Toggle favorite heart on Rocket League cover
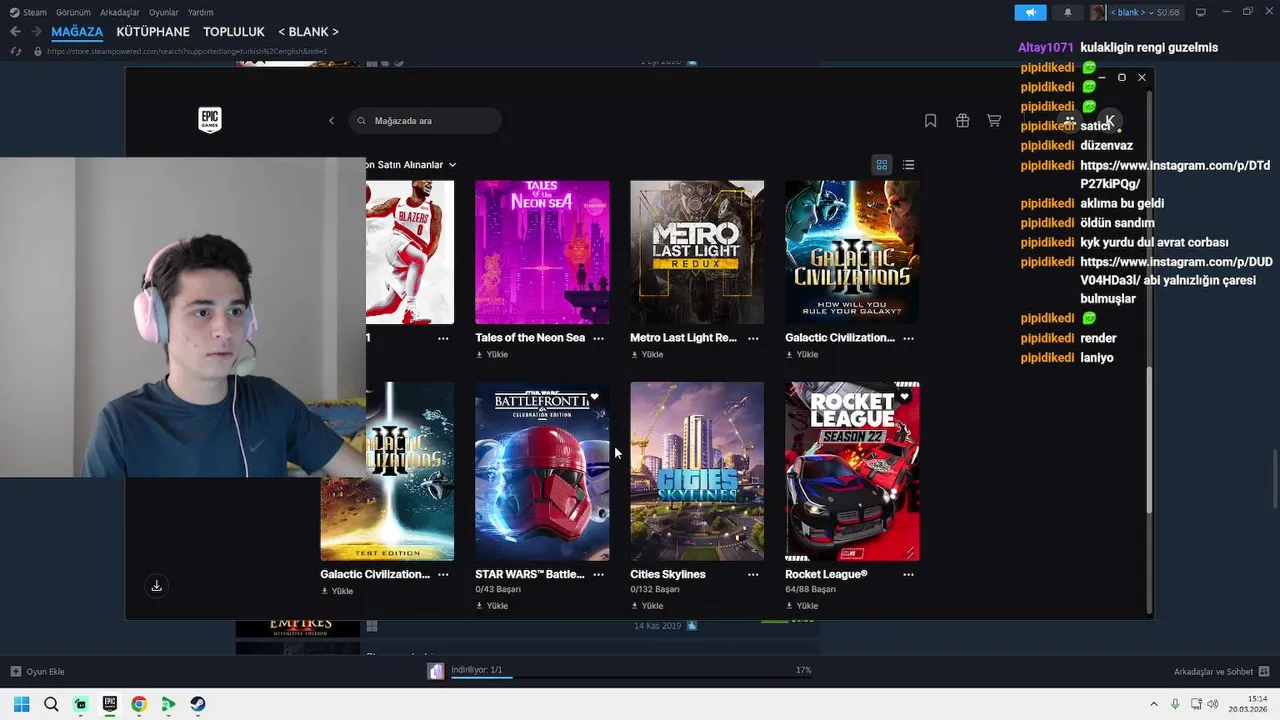The width and height of the screenshot is (1280, 720). click(904, 397)
